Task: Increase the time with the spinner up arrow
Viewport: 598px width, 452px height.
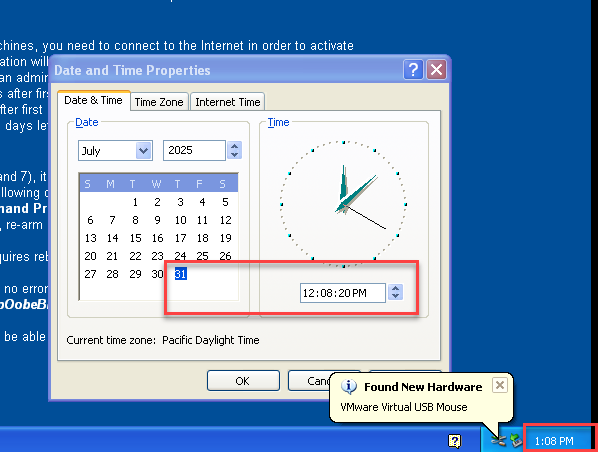Action: tap(395, 289)
